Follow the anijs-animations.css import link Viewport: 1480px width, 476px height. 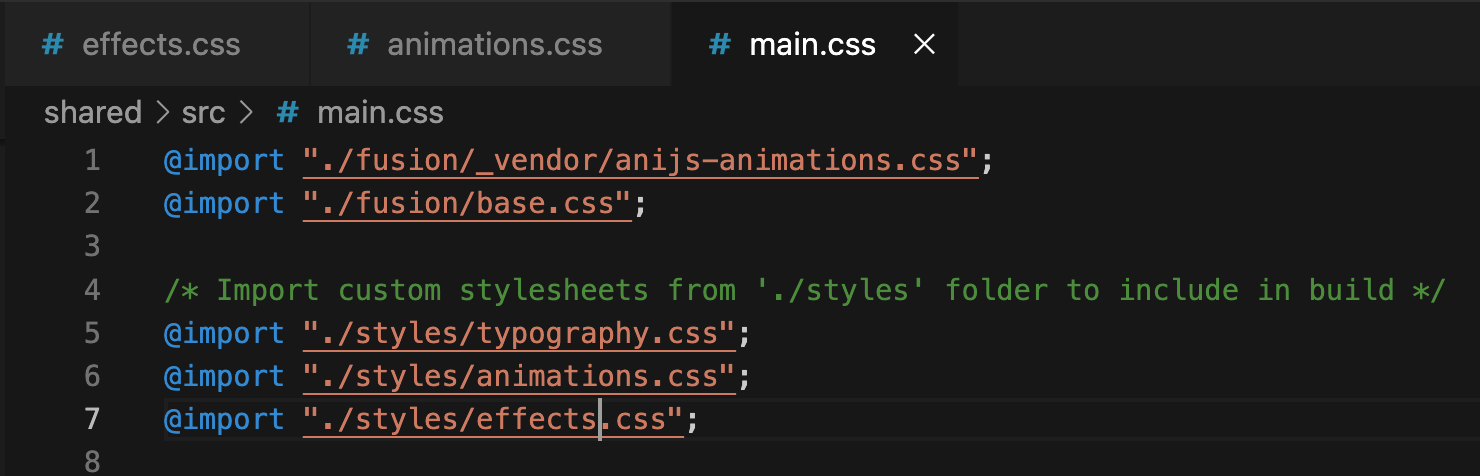[640, 160]
